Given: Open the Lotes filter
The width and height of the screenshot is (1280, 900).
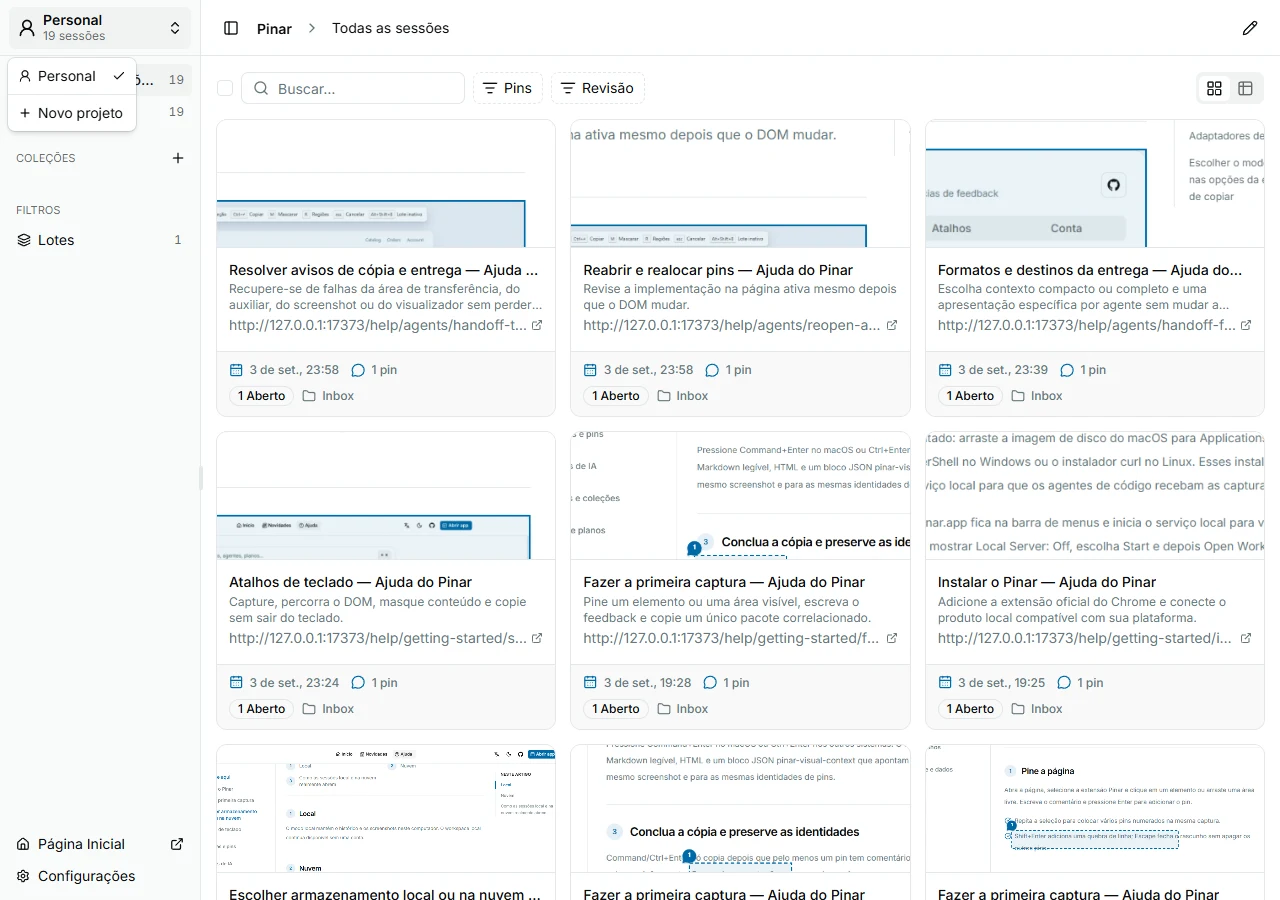Looking at the screenshot, I should tap(100, 240).
